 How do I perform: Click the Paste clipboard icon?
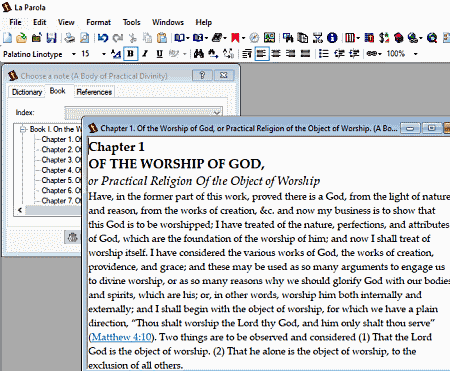click(162, 38)
